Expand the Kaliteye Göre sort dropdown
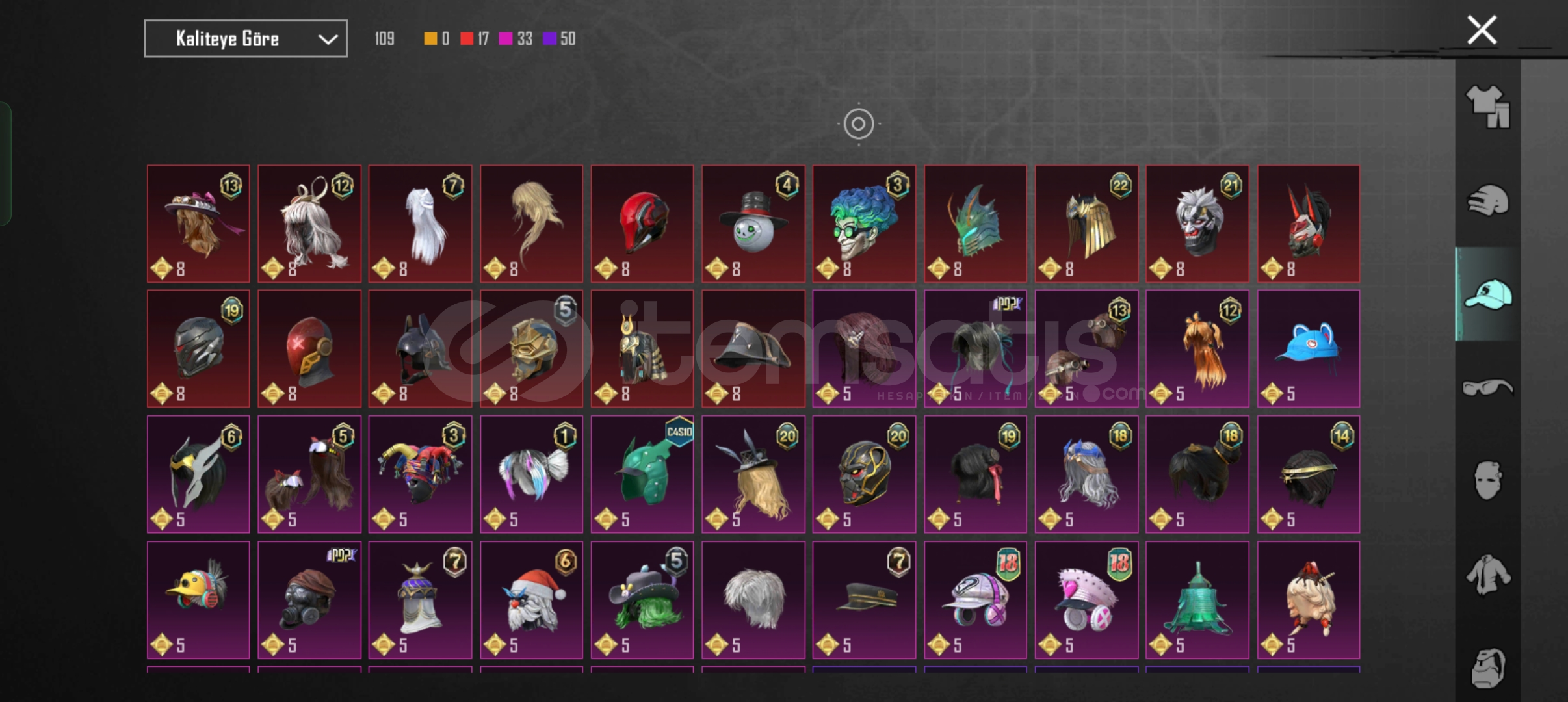This screenshot has width=1568, height=702. coord(246,39)
